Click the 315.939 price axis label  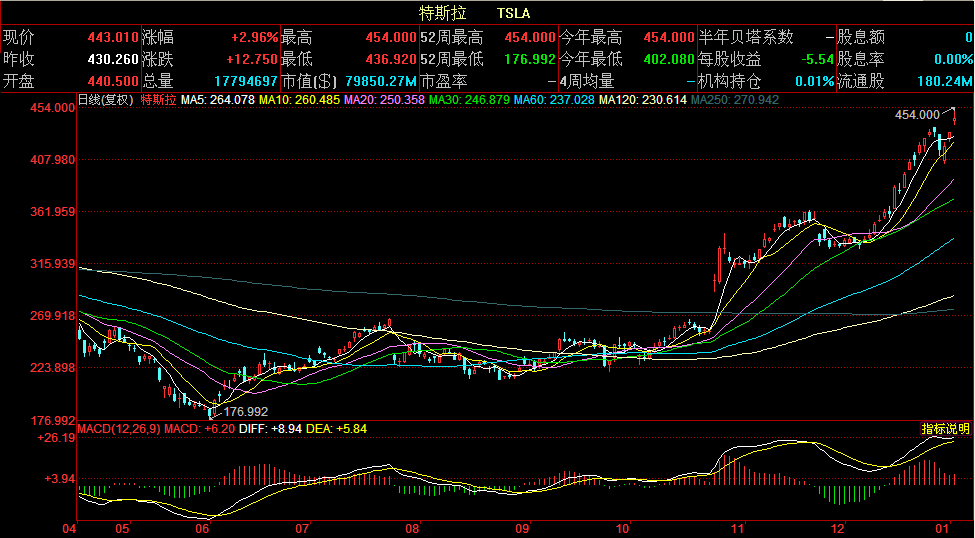pos(53,264)
